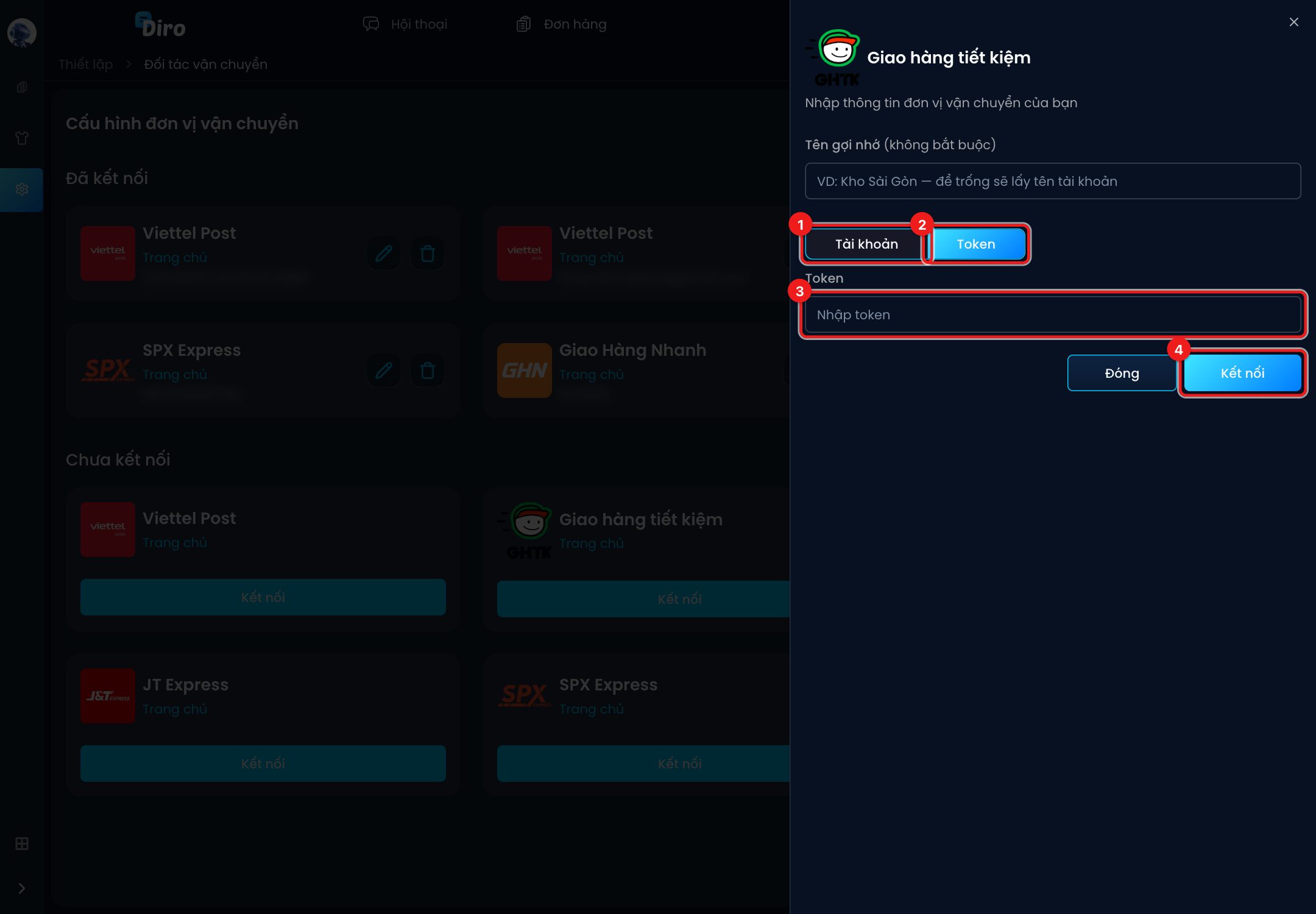Click the Tên gợi nhớ input field
Viewport: 1316px width, 914px height.
[x=1053, y=181]
